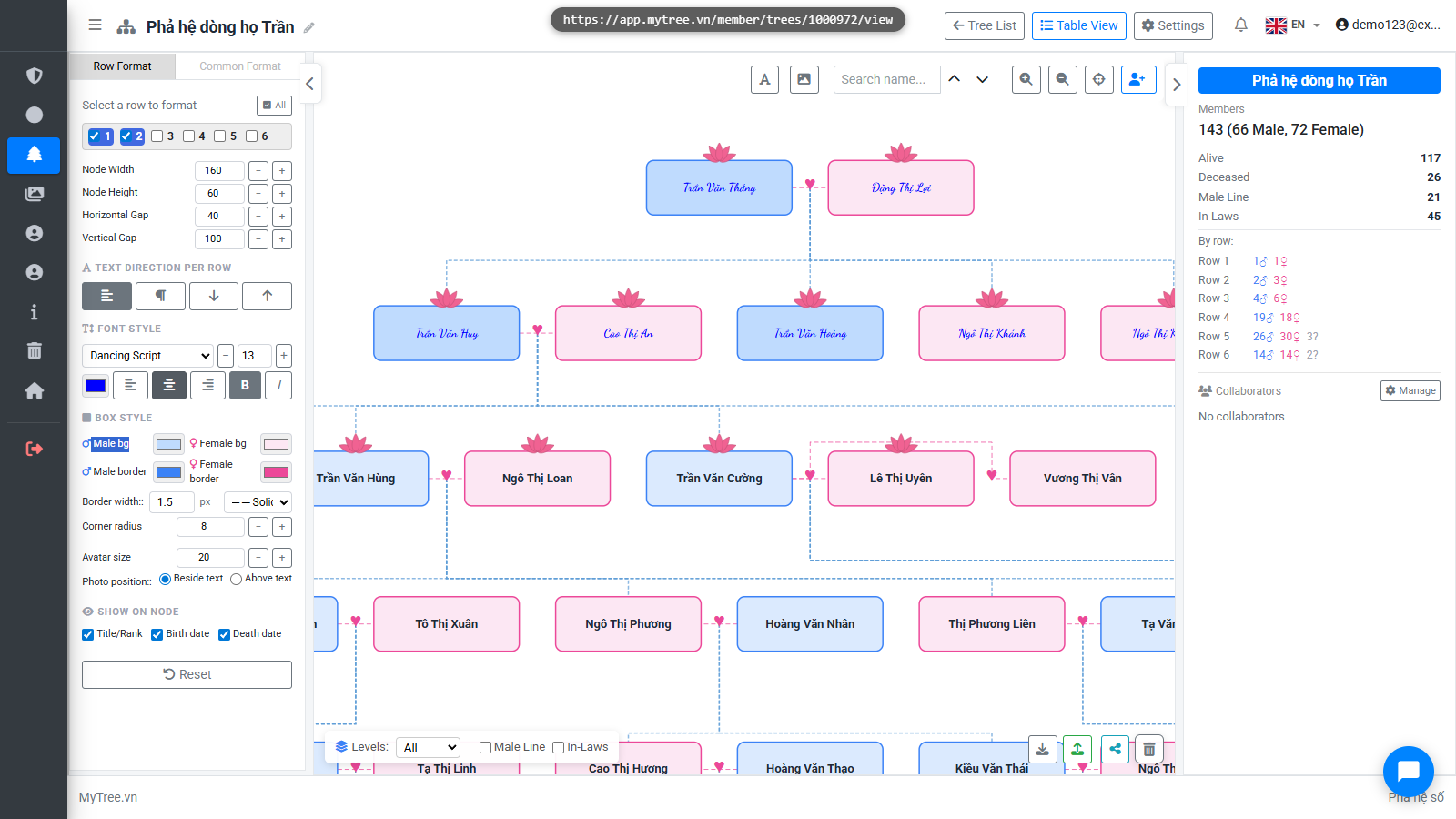Open the image gallery icon in sidebar
The image size is (1456, 819).
coord(34,194)
